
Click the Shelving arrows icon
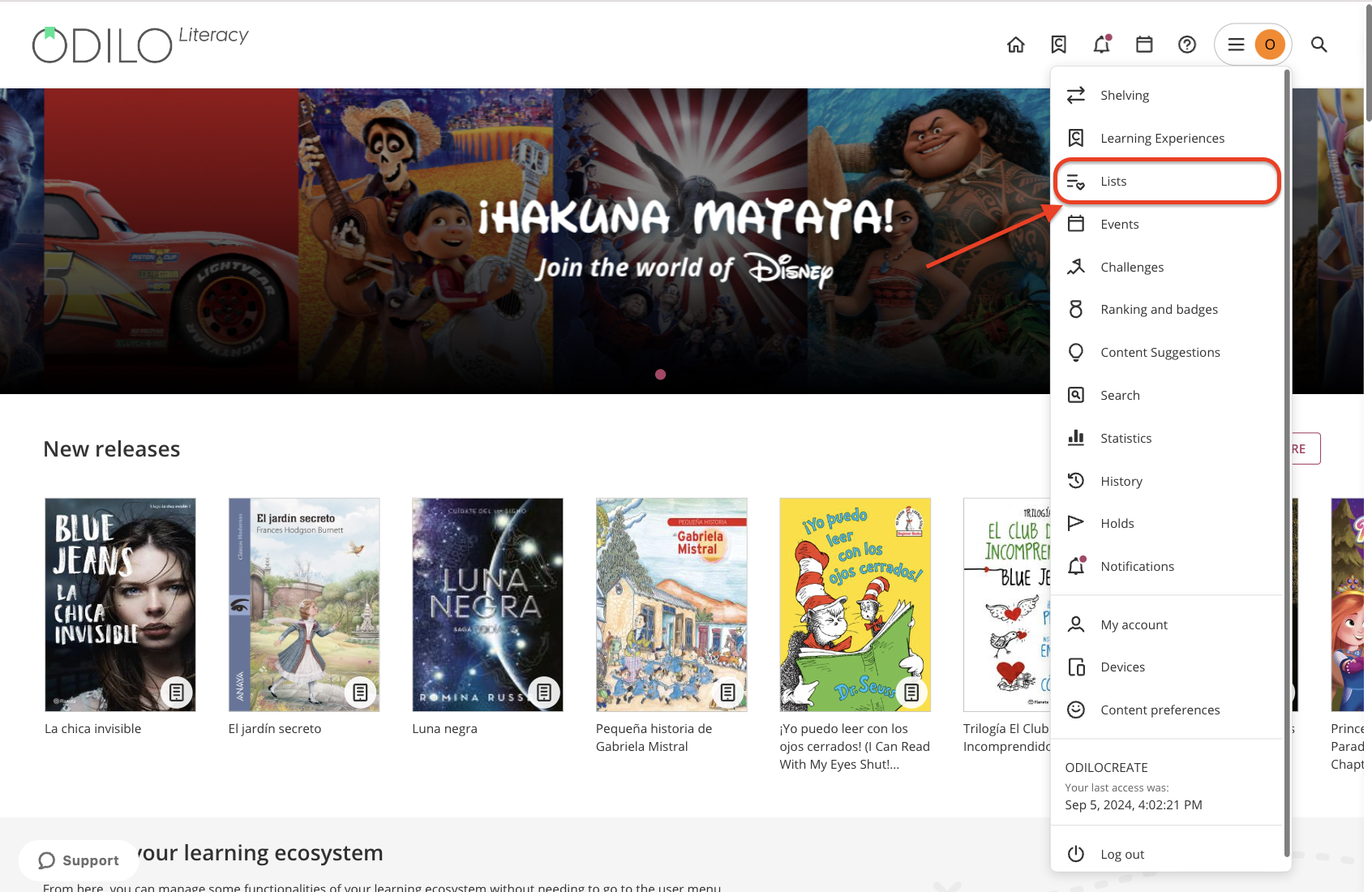click(1076, 95)
